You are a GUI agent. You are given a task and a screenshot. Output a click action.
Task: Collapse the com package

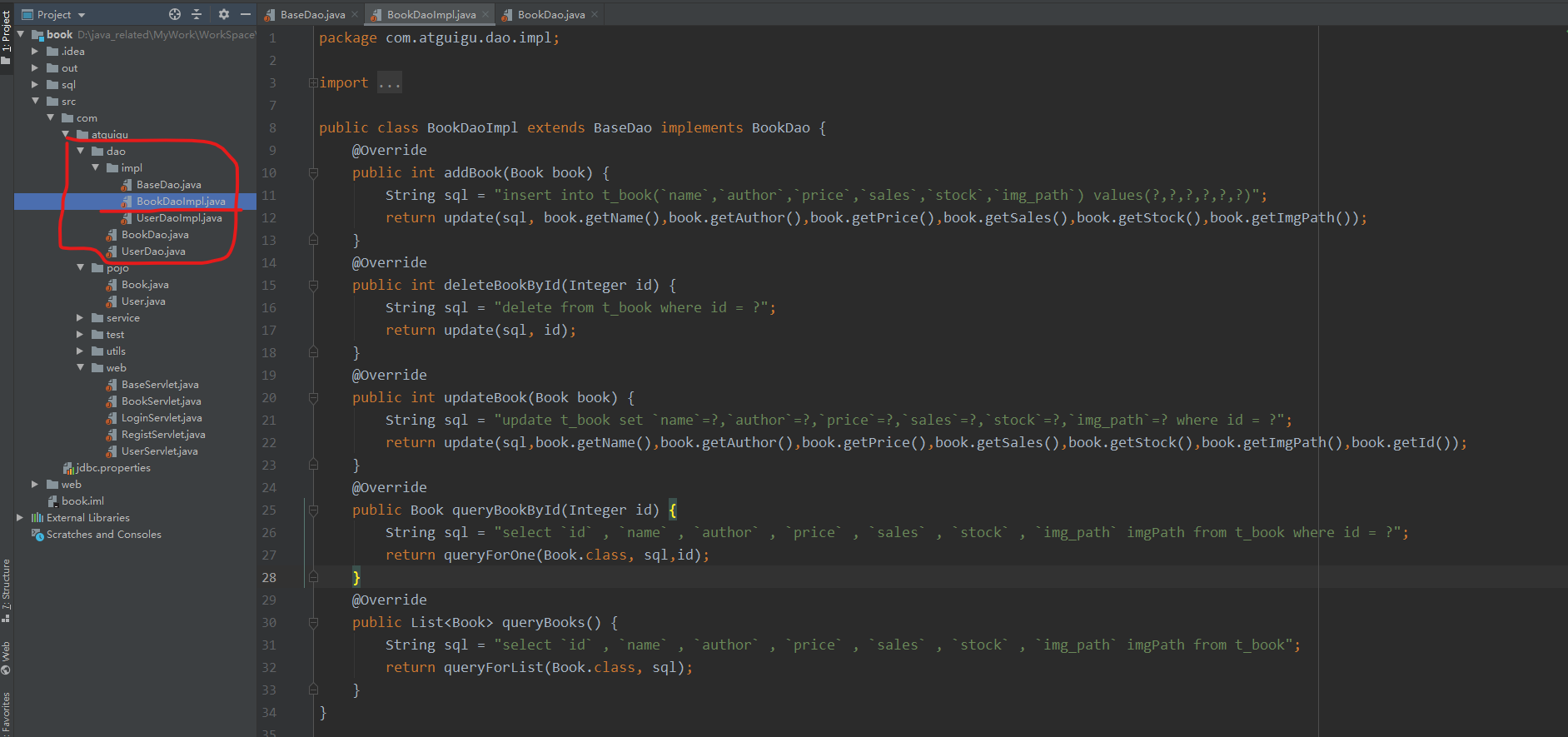50,117
